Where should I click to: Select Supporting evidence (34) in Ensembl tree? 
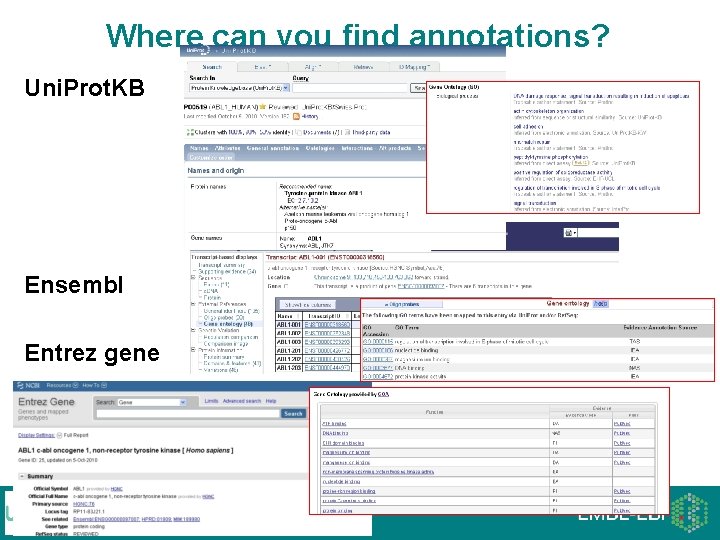point(227,272)
